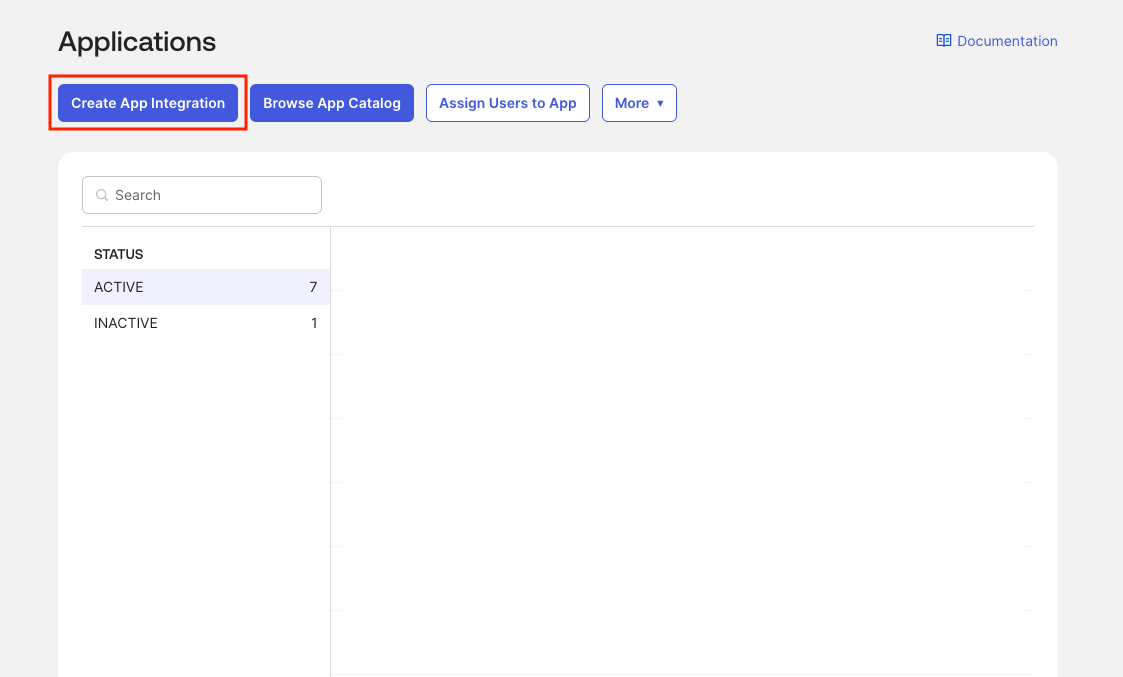Screen dimensions: 1123x677
Task: Click the Create App Integration button
Action: click(148, 103)
